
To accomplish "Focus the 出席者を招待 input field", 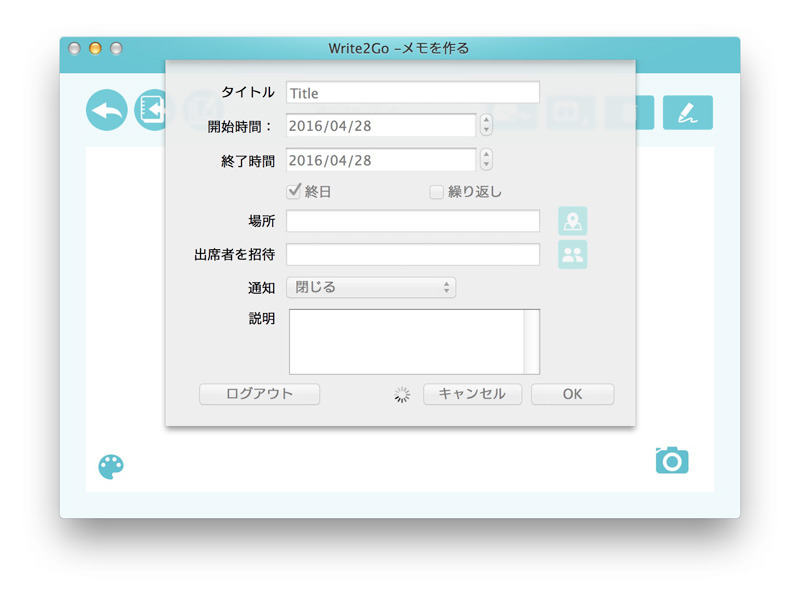I will (x=413, y=254).
